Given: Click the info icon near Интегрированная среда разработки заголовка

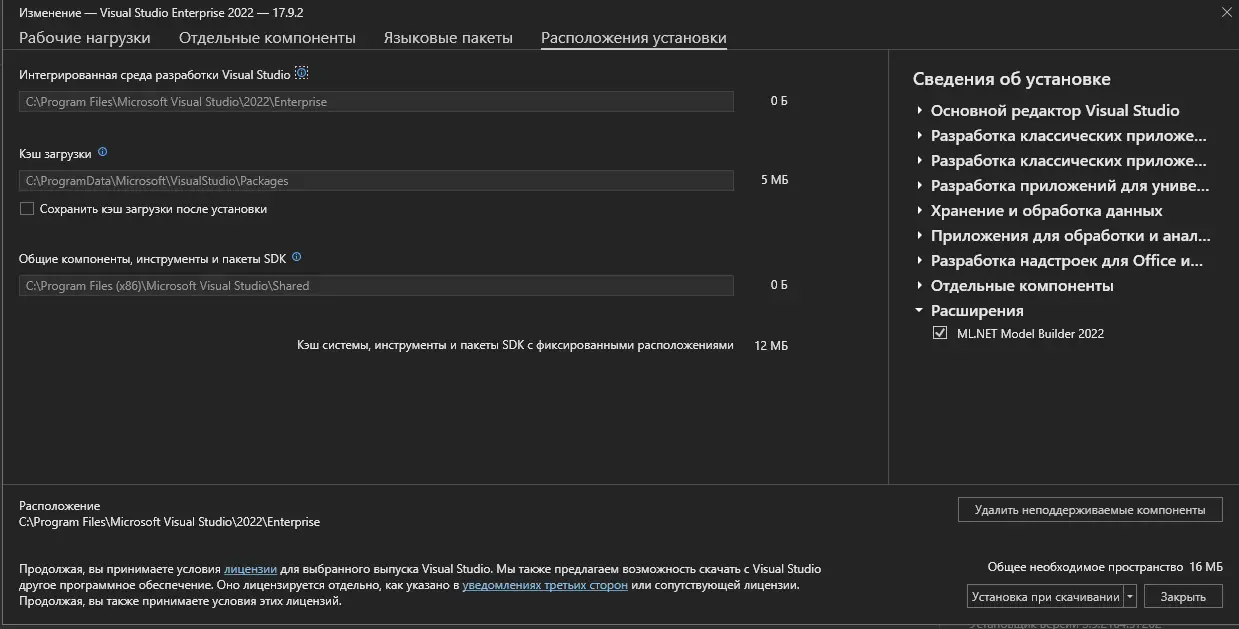Looking at the screenshot, I should 301,72.
